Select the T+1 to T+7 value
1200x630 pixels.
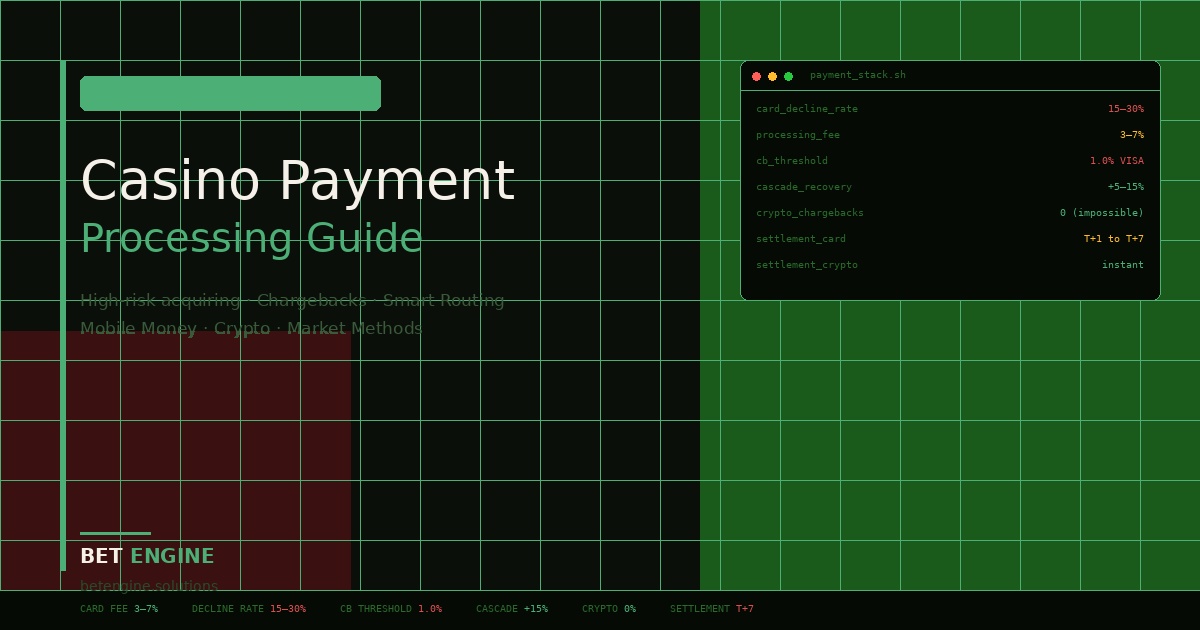(x=1114, y=239)
